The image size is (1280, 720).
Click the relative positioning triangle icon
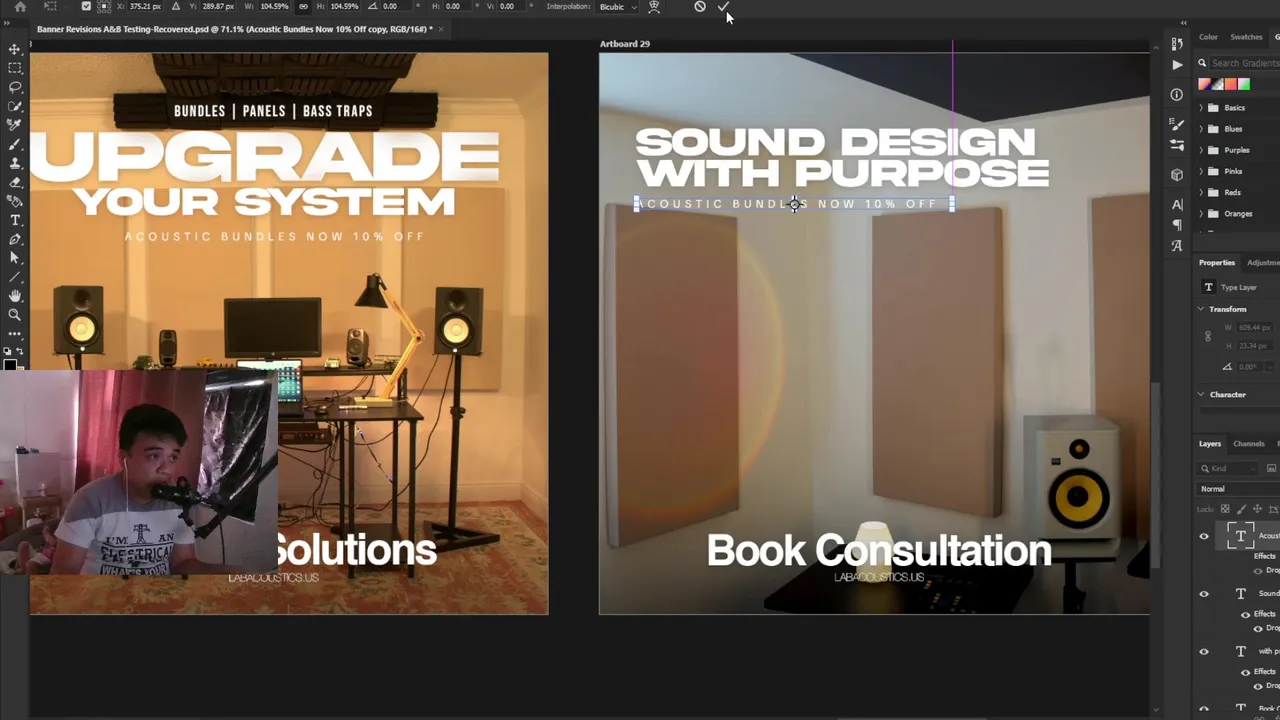[x=176, y=6]
